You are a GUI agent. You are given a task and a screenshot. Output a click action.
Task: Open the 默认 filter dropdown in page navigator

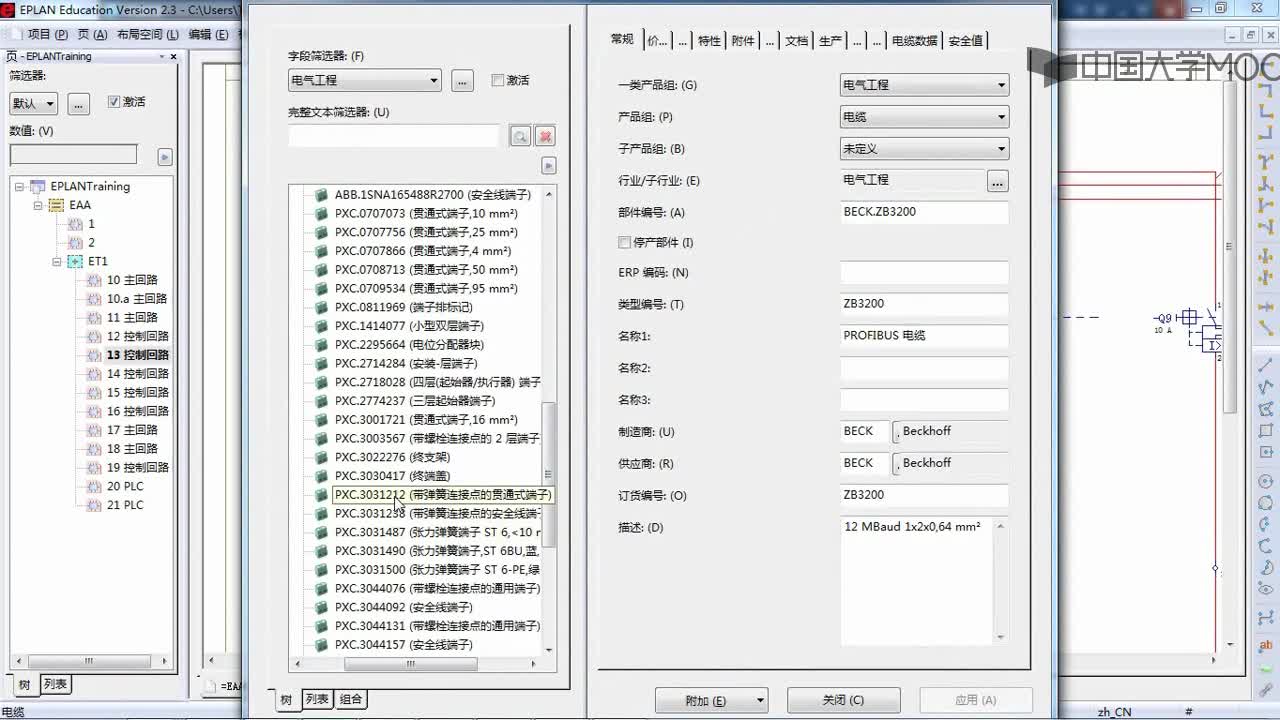pos(34,103)
